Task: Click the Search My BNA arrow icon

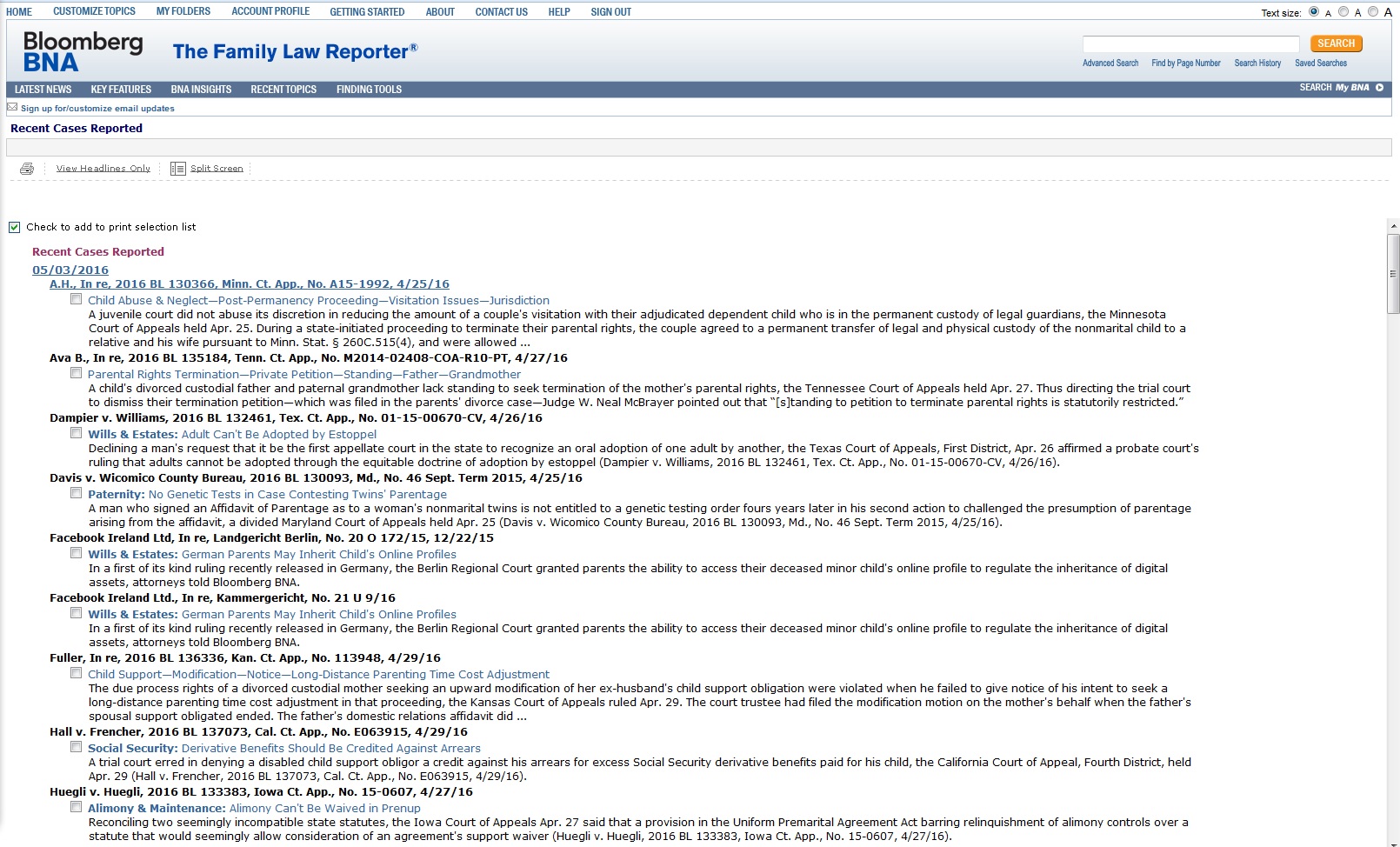Action: point(1380,88)
